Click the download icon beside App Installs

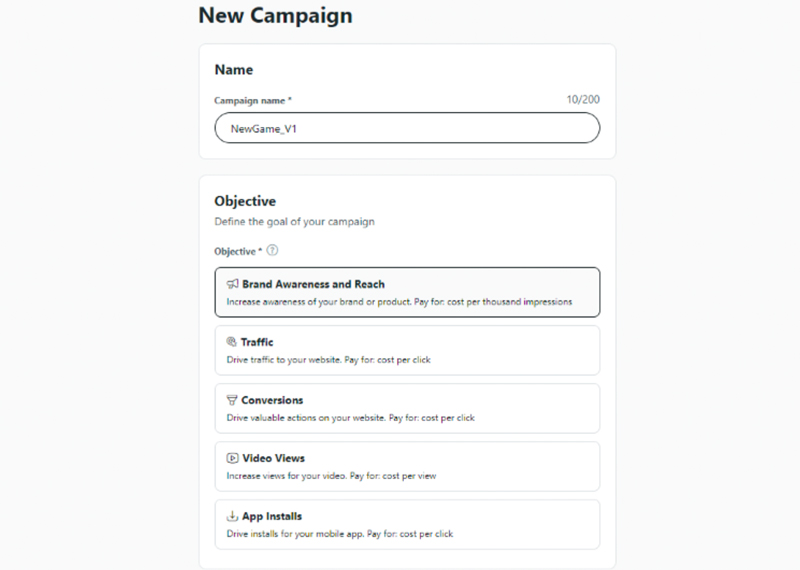[232, 515]
